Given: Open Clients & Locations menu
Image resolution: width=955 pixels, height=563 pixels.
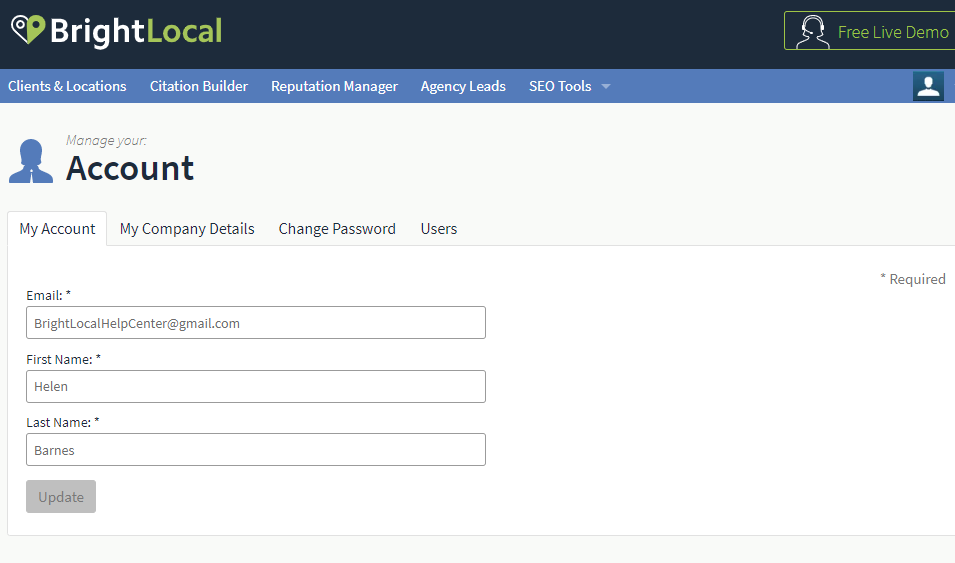Looking at the screenshot, I should [67, 86].
